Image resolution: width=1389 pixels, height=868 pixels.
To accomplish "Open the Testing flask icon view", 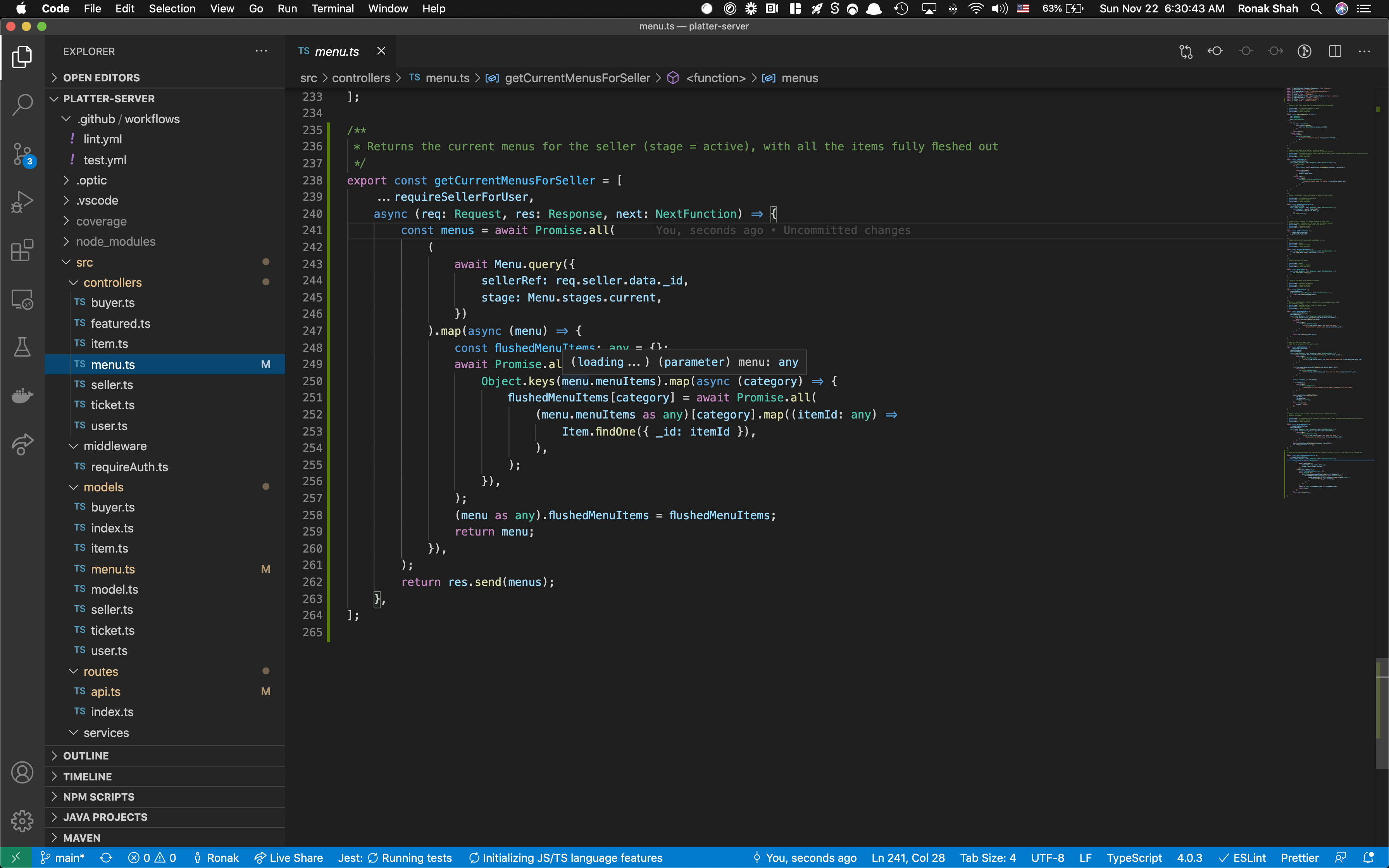I will 22,347.
